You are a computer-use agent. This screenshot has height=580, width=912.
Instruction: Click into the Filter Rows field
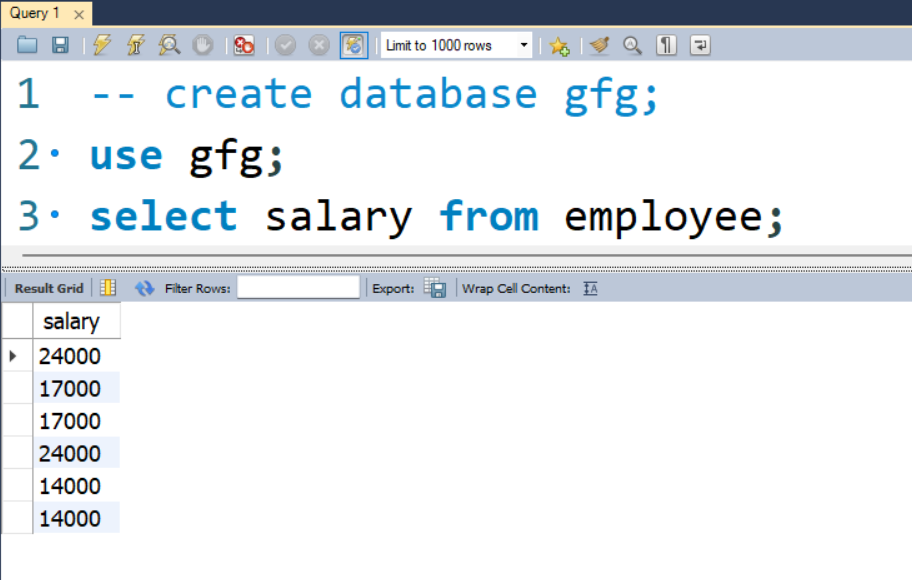[298, 287]
